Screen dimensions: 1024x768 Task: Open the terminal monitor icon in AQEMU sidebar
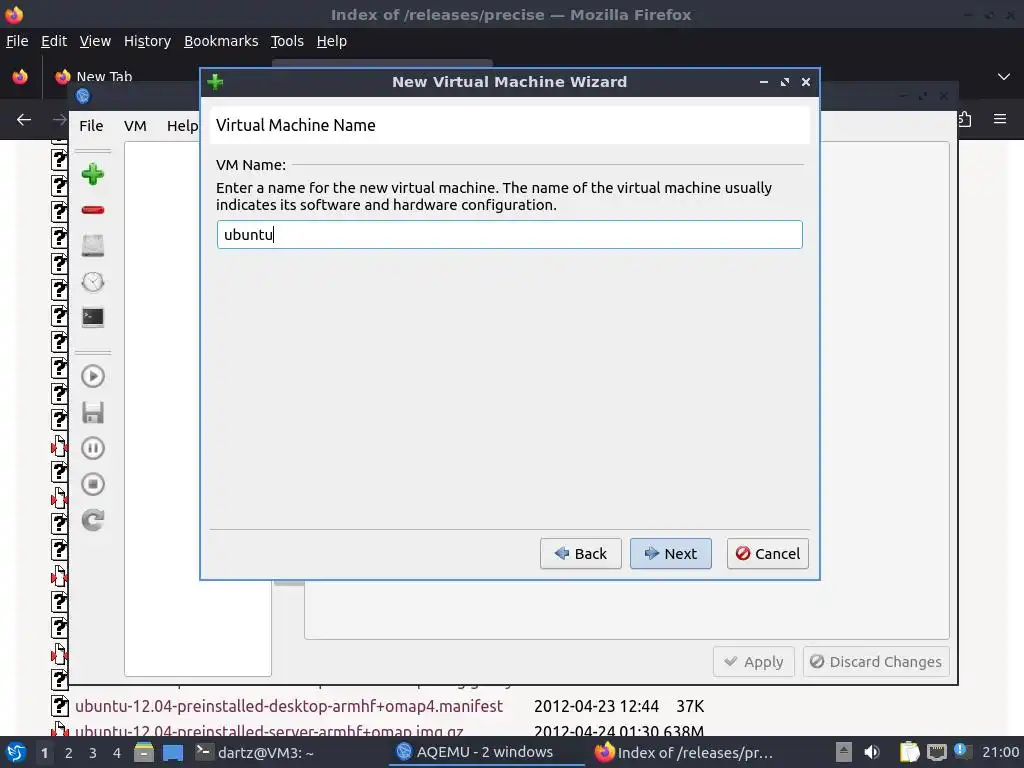click(93, 317)
